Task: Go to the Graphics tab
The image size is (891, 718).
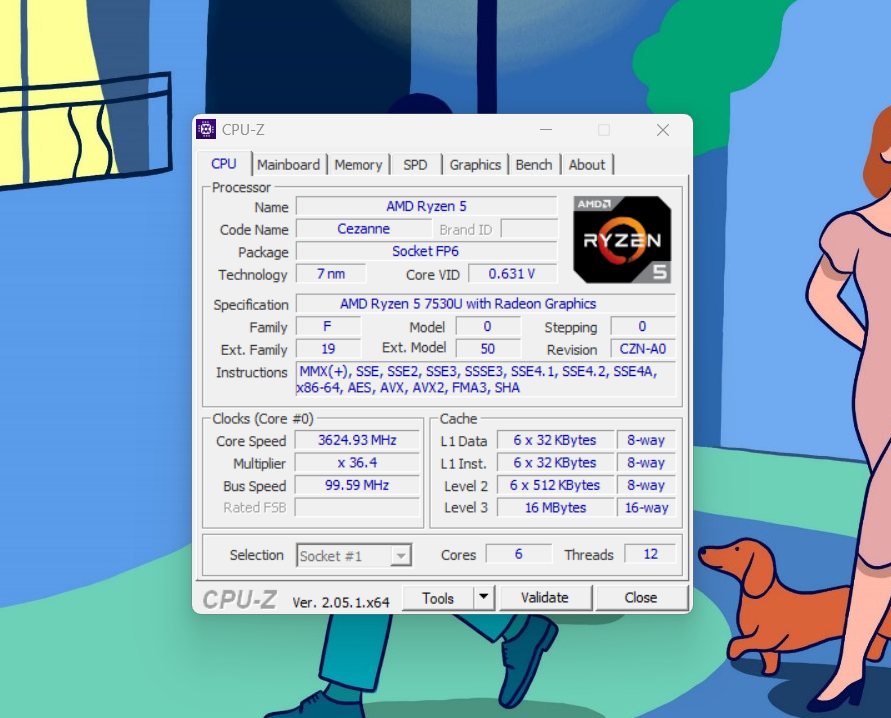Action: 475,165
